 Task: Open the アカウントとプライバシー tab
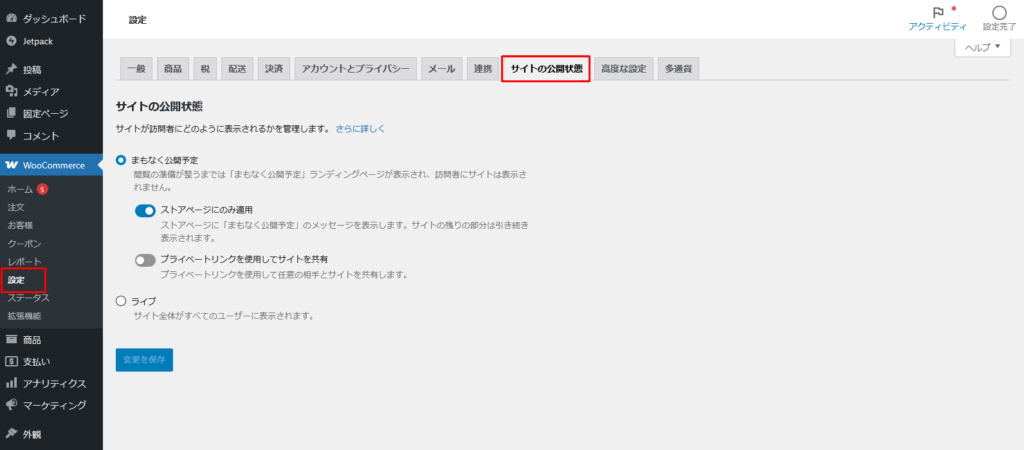355,69
